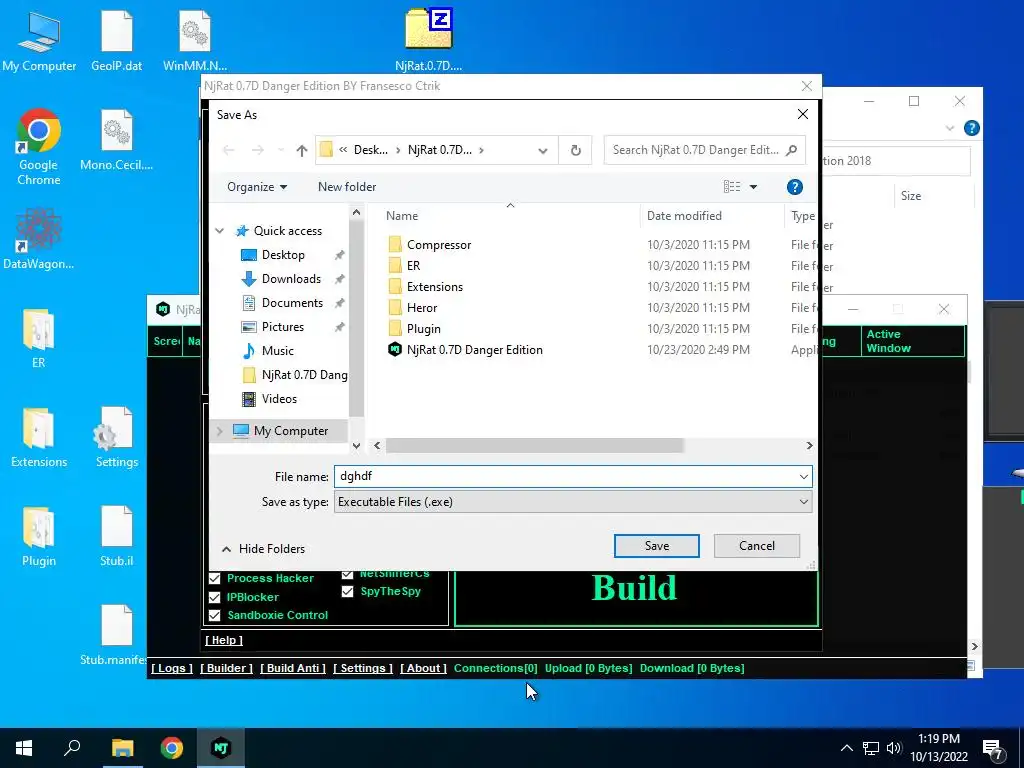Open the Save as type combo box
Screen dimensions: 1024x768
pyautogui.click(x=573, y=502)
